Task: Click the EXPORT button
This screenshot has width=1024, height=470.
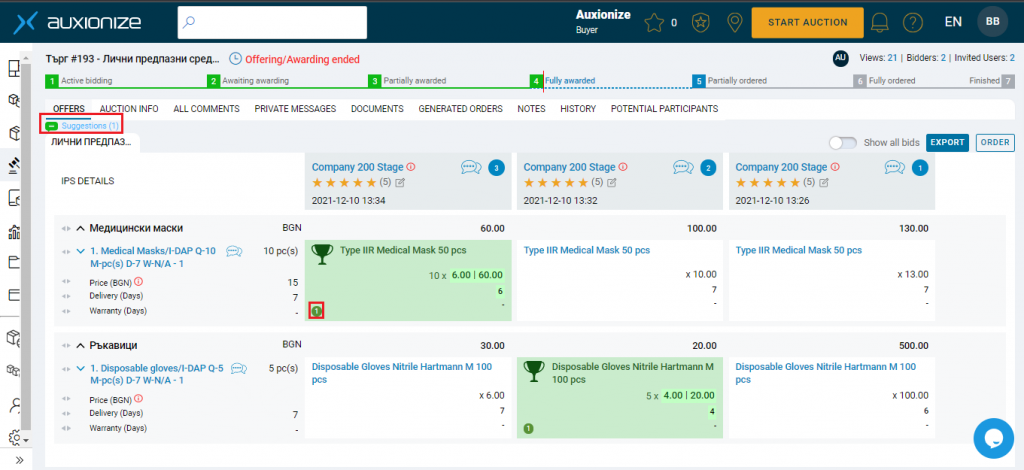Action: pyautogui.click(x=947, y=142)
